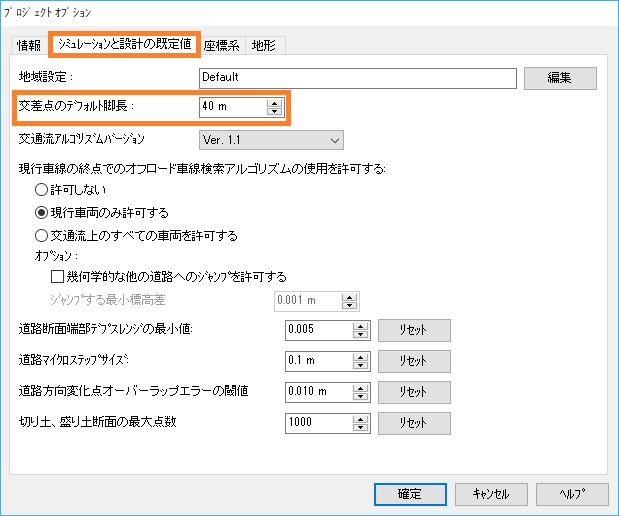619x516 pixels.
Task: Switch to the 情報 tab
Action: [29, 45]
